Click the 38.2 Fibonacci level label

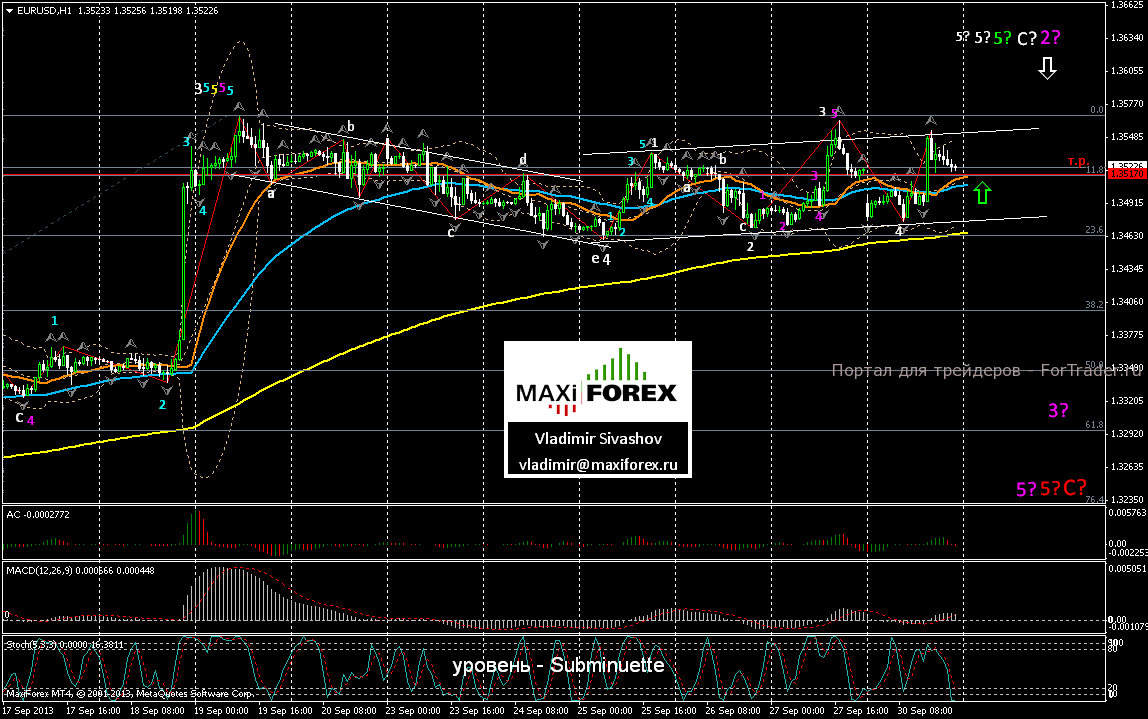(x=1093, y=304)
